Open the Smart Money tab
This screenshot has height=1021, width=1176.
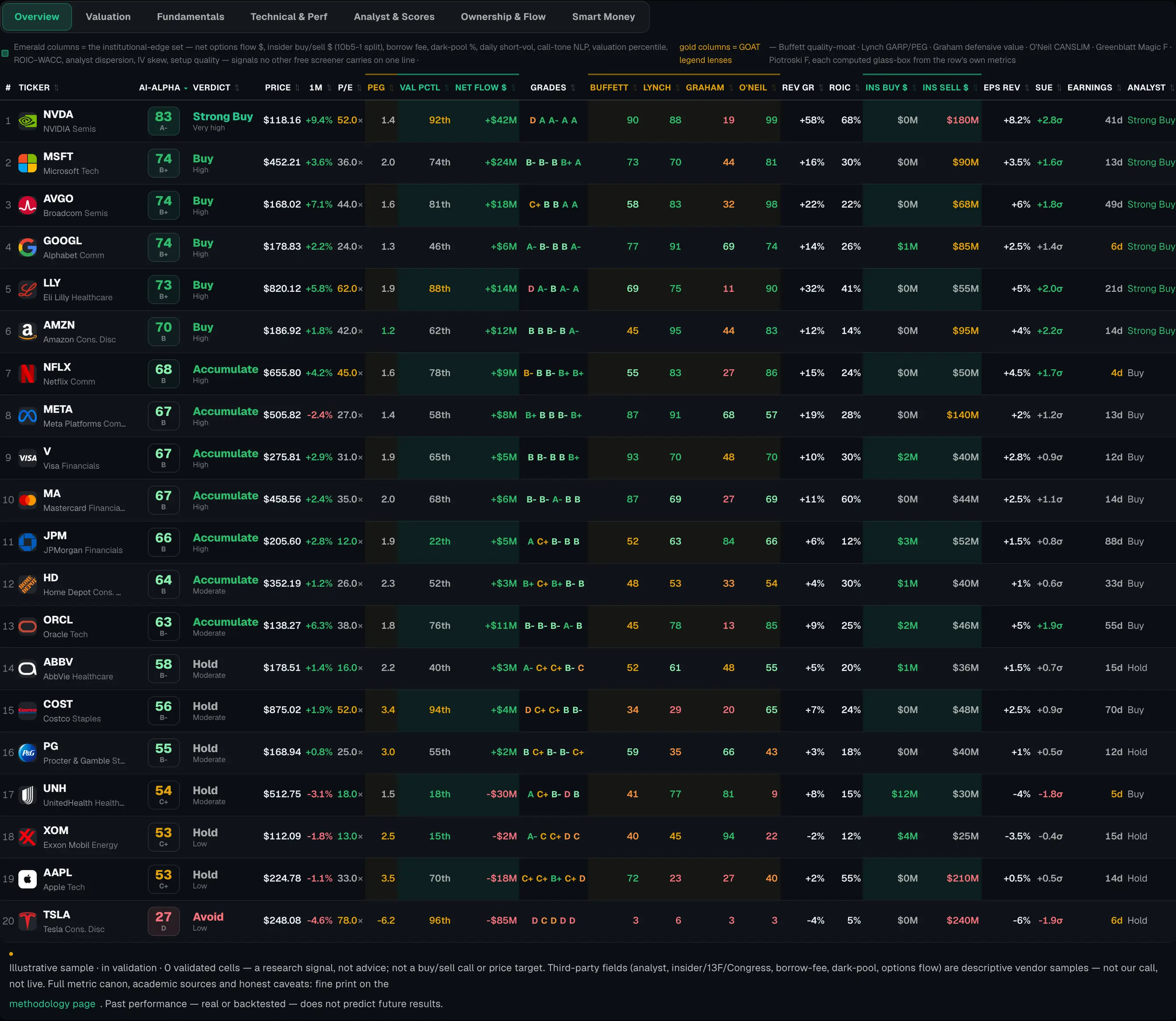603,17
